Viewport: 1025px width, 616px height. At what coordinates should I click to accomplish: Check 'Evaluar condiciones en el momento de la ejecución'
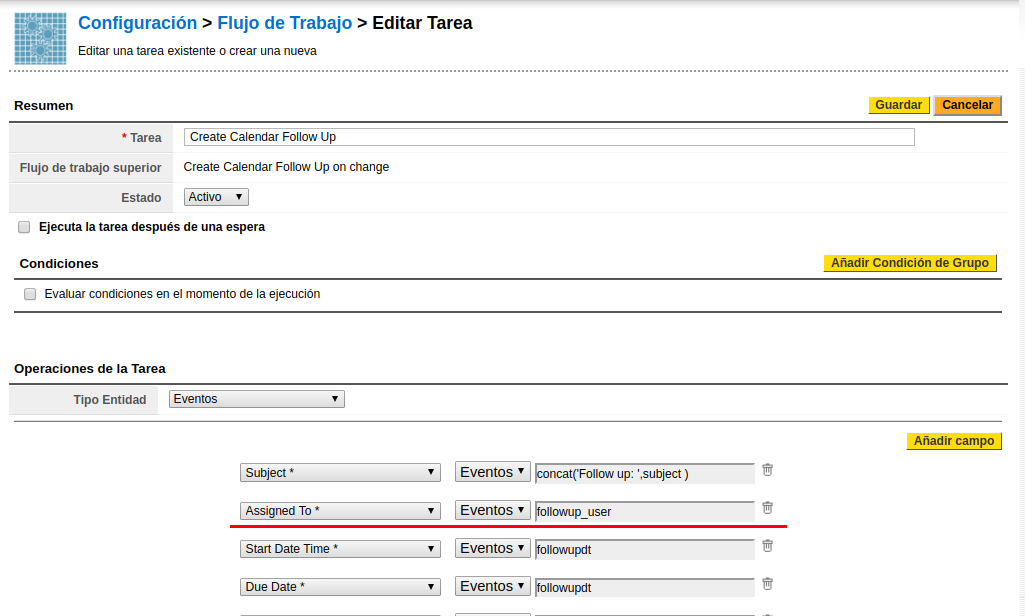point(30,294)
